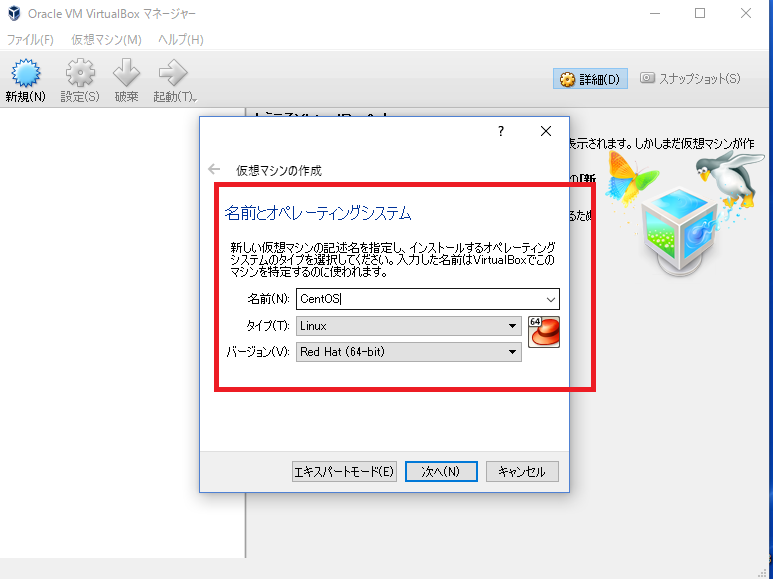Click the 新規(N) new machine icon

[x=26, y=73]
